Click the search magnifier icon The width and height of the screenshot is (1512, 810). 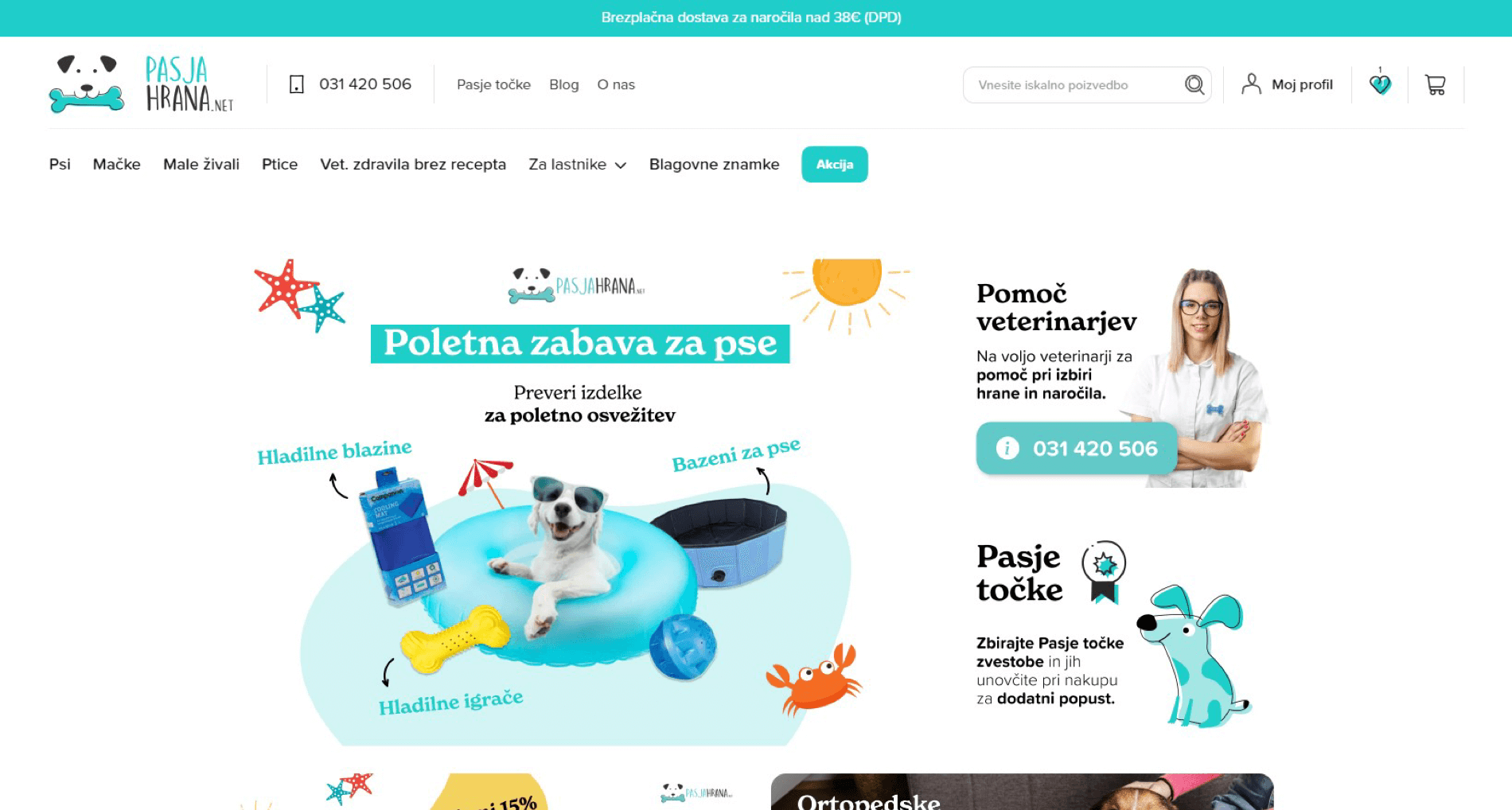coord(1194,84)
